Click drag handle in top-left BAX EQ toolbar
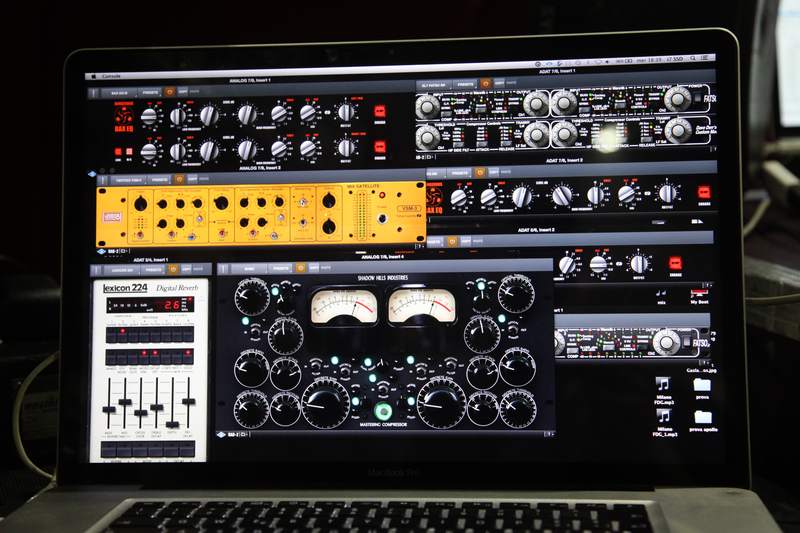Image resolution: width=800 pixels, height=533 pixels. [94, 93]
